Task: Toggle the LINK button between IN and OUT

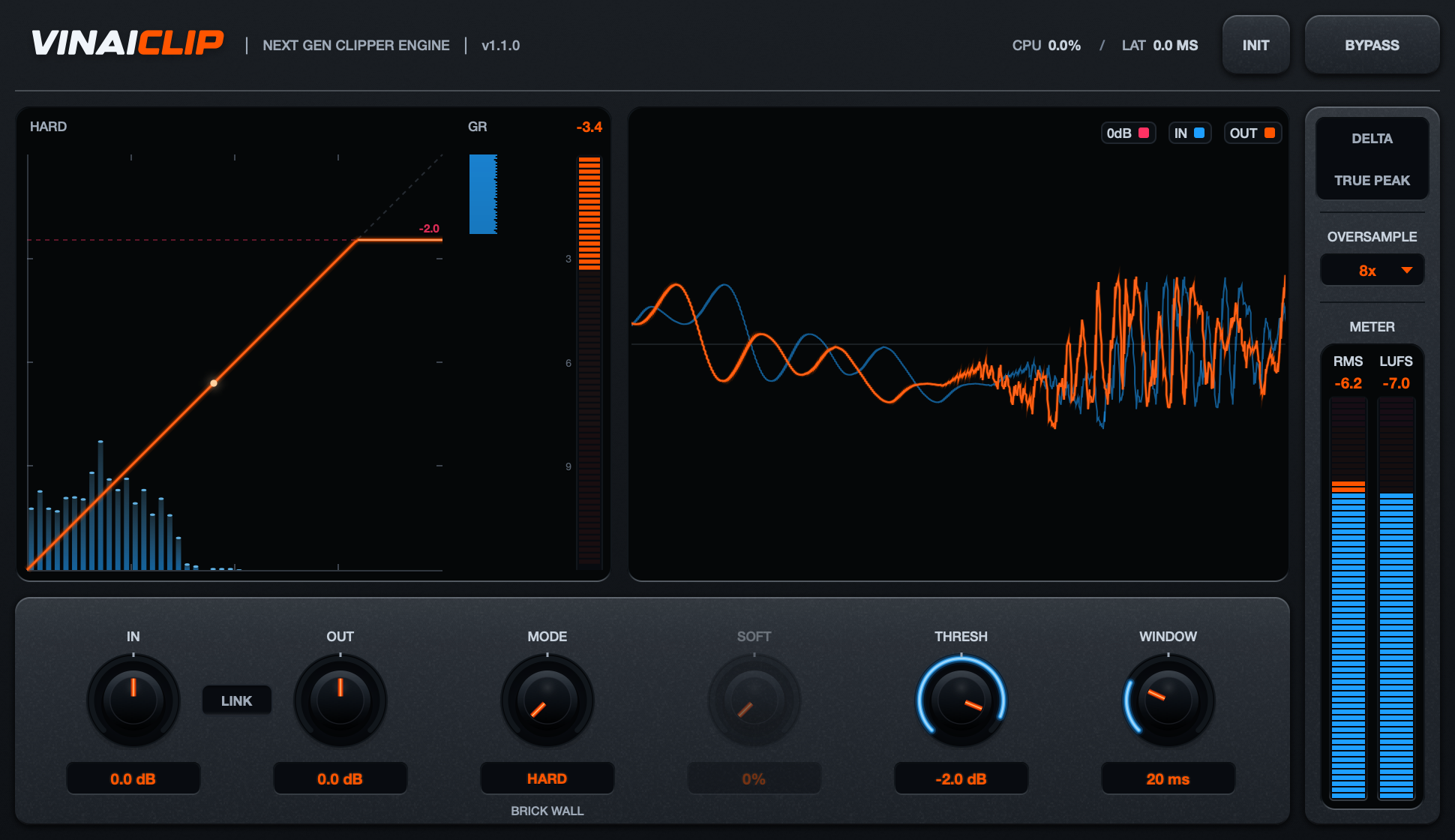Action: 236,700
